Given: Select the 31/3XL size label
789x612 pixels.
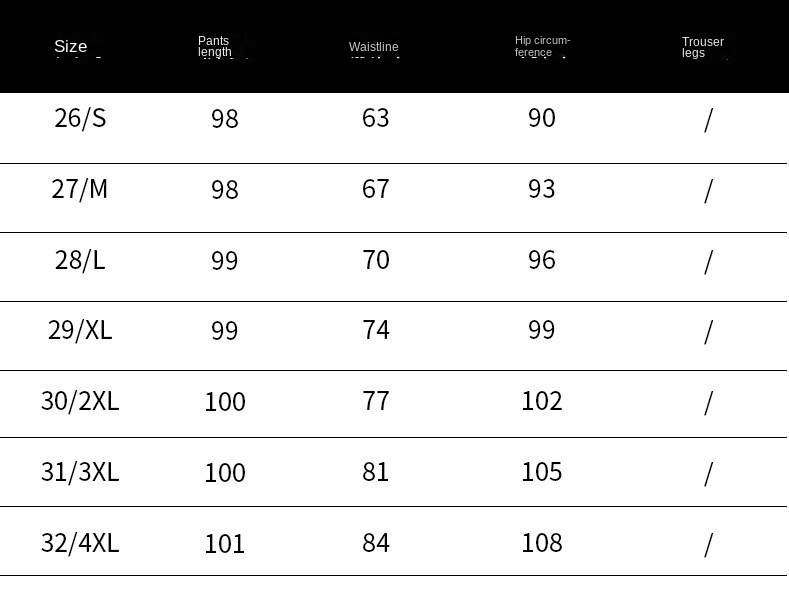Looking at the screenshot, I should click(80, 472).
